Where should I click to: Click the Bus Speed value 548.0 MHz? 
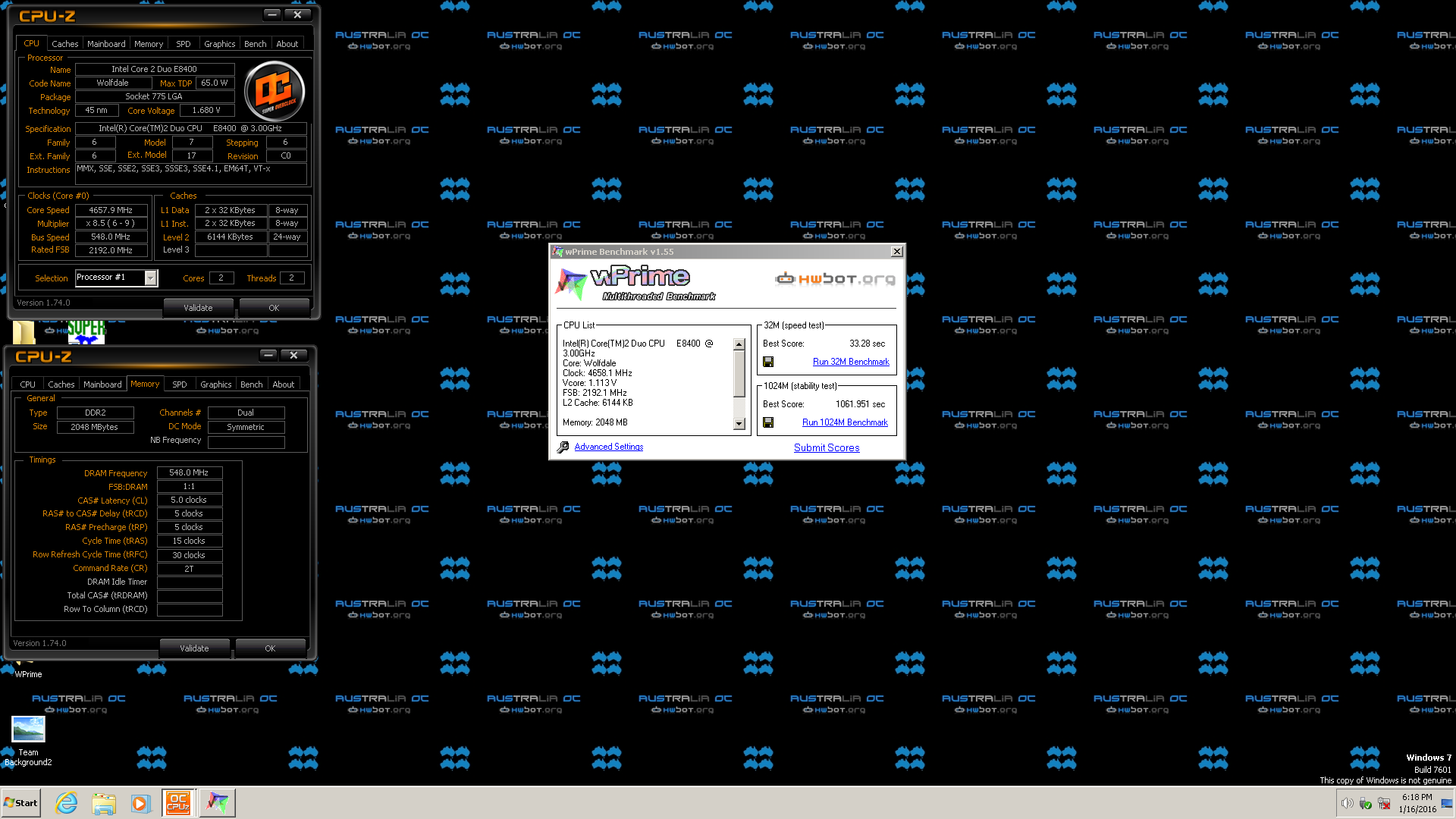pos(111,237)
